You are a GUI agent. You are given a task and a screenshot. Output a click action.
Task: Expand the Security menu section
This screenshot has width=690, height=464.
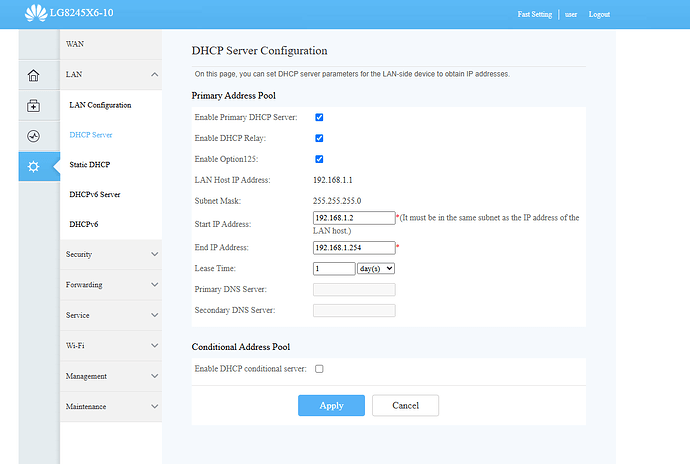pyautogui.click(x=111, y=254)
